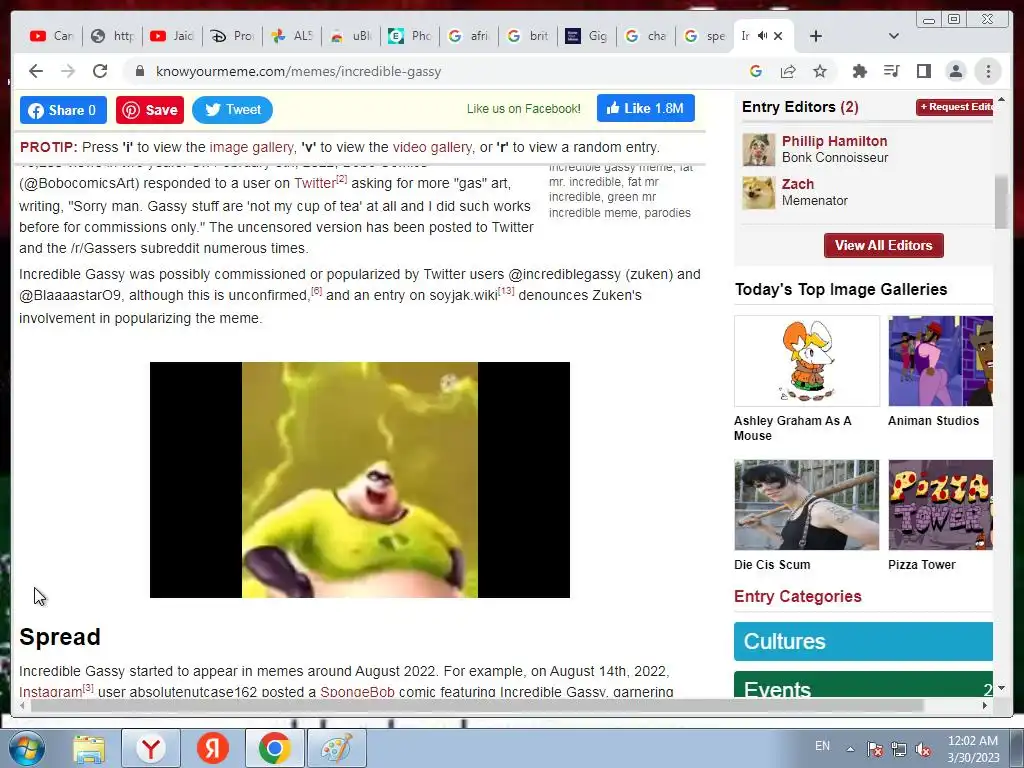Open the Cultures category
Viewport: 1024px width, 768px height.
click(x=863, y=641)
